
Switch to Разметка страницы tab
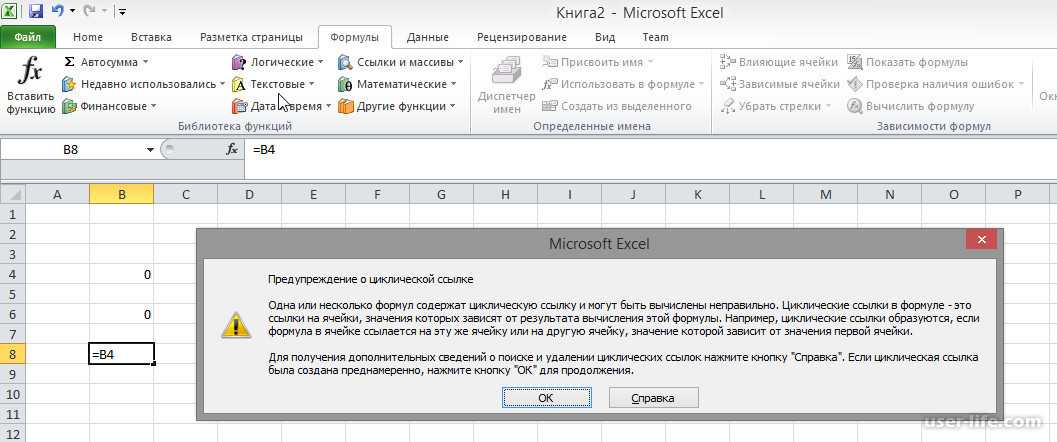(251, 38)
